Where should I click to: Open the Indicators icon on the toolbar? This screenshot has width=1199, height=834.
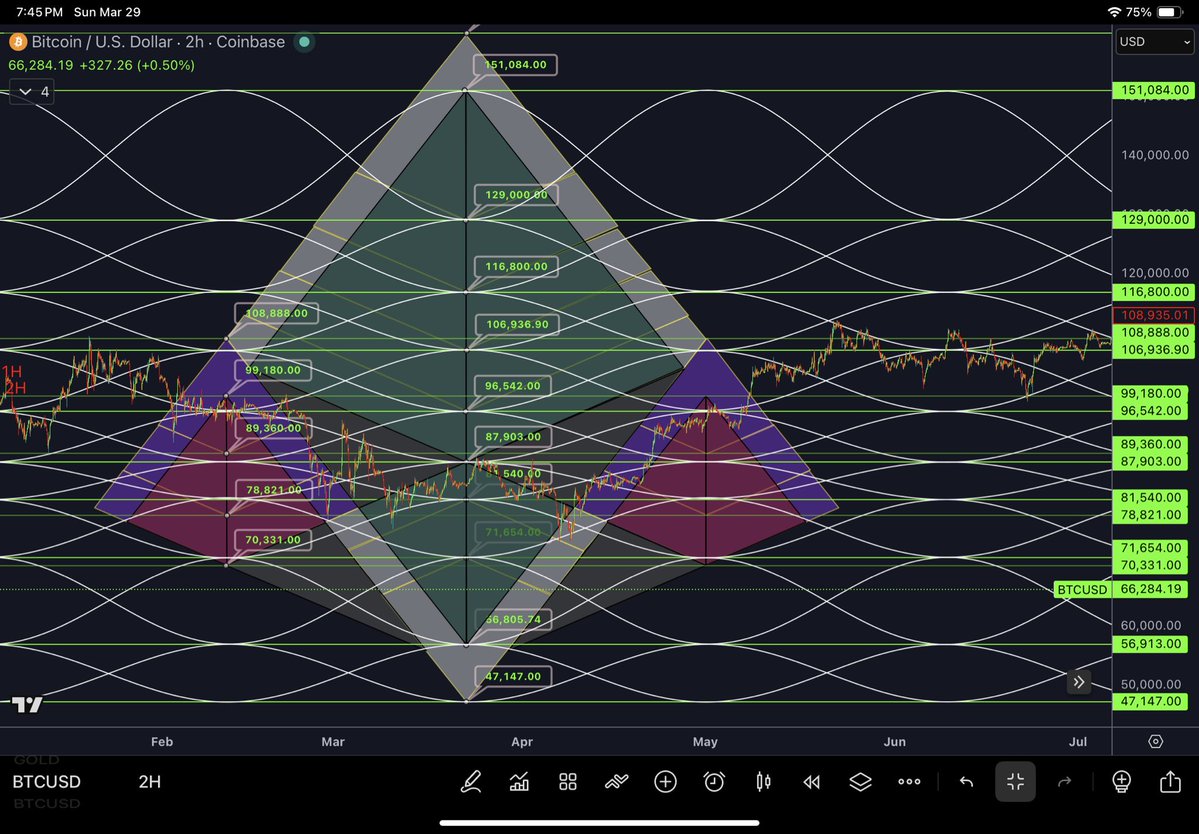616,781
